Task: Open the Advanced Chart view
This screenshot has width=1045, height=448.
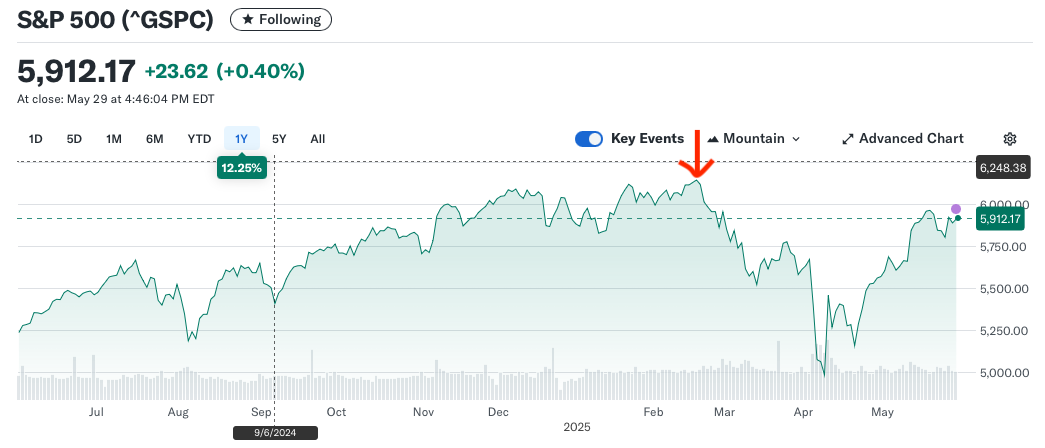Action: coord(903,139)
